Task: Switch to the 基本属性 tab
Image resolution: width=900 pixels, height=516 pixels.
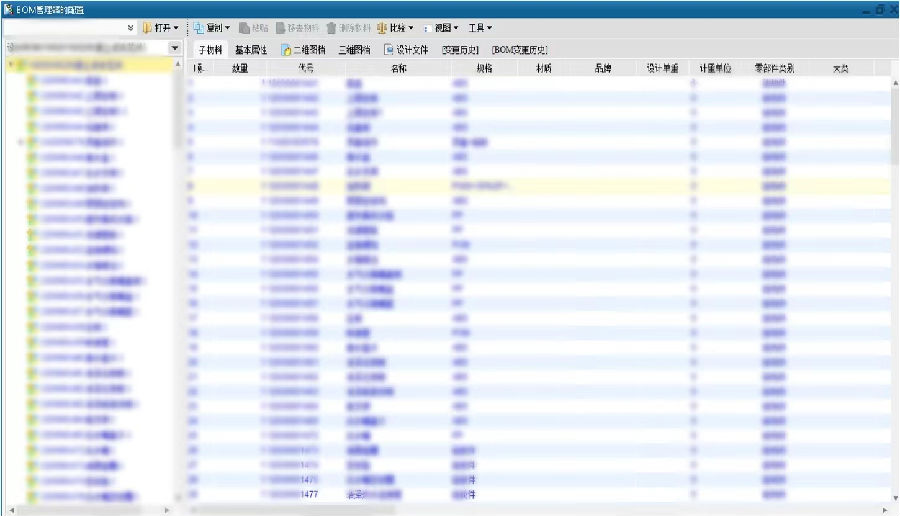Action: 251,50
